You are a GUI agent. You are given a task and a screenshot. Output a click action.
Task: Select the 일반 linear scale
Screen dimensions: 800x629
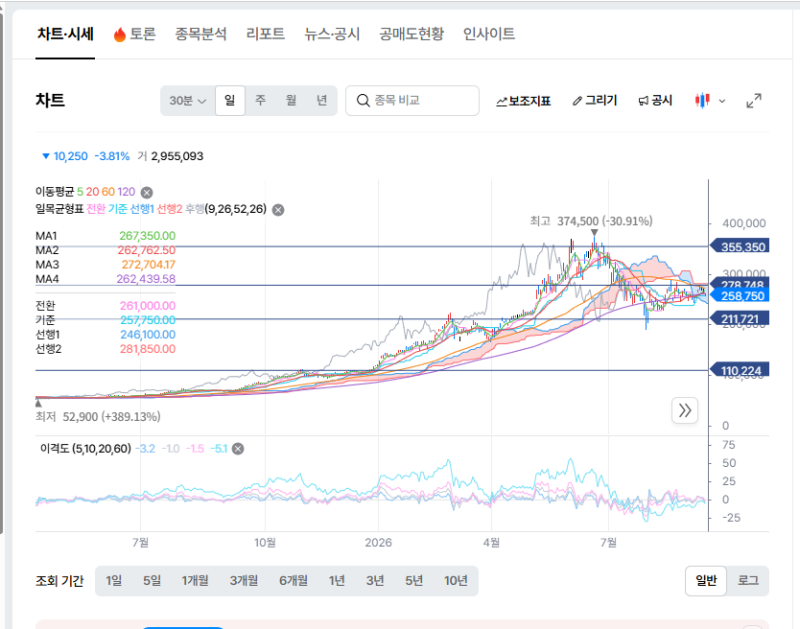point(706,581)
